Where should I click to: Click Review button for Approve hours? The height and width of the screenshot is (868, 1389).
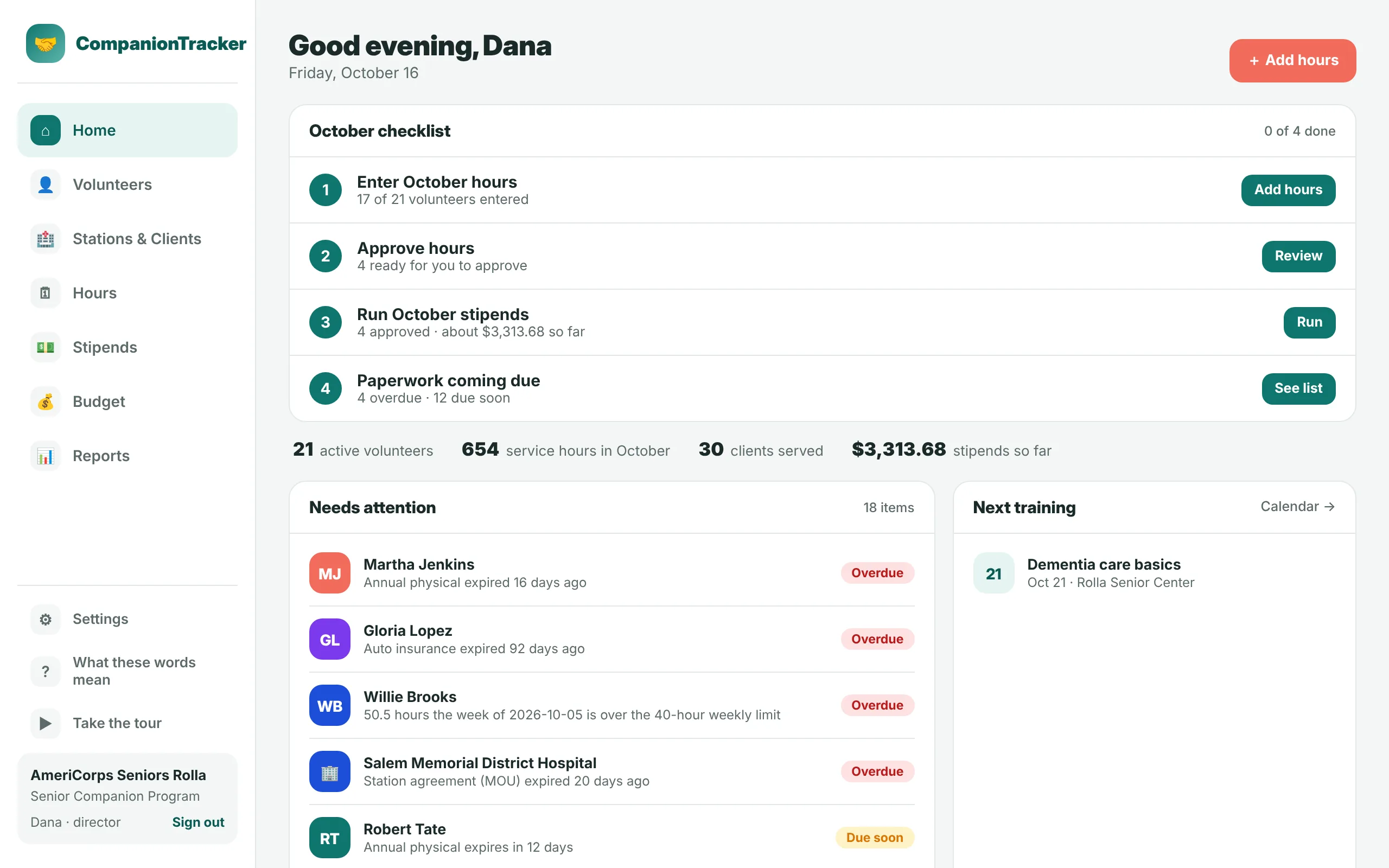pos(1298,256)
